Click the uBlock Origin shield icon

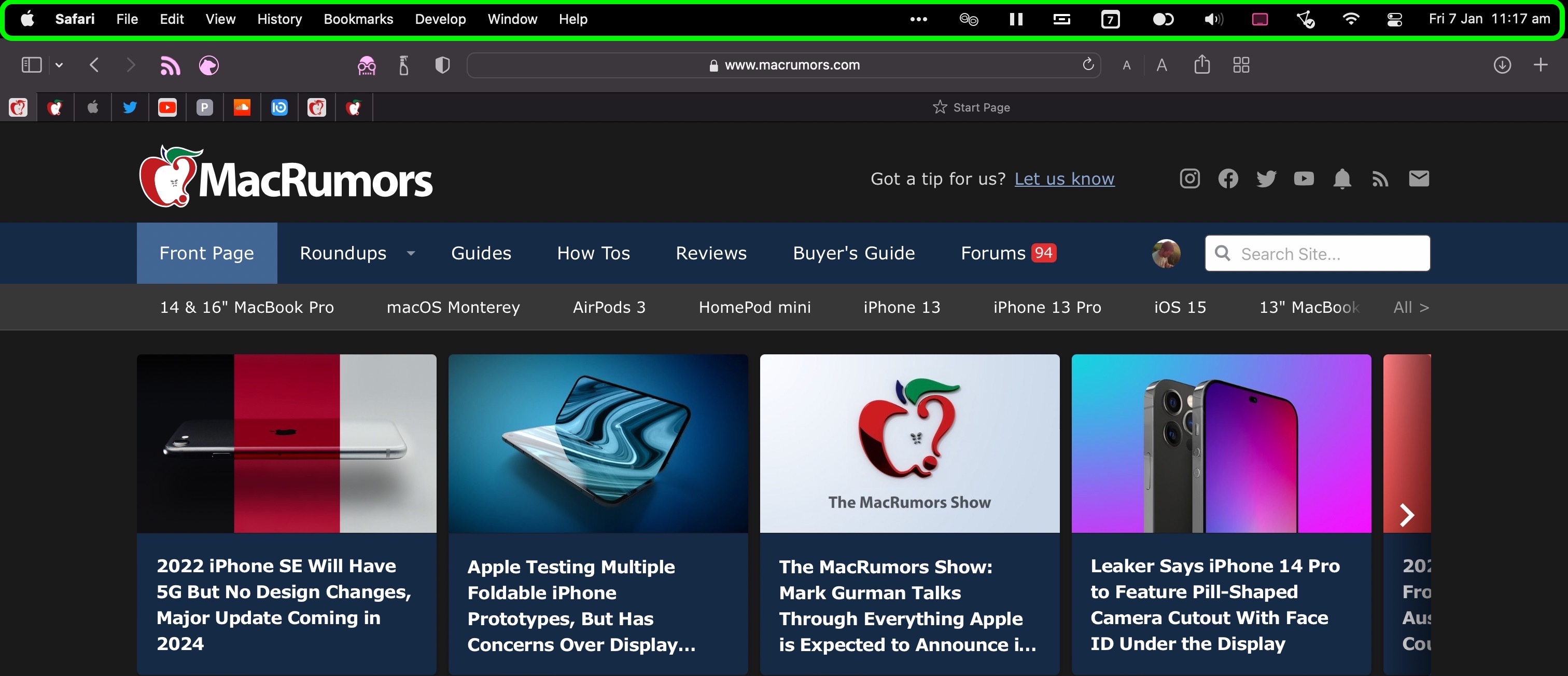point(442,65)
